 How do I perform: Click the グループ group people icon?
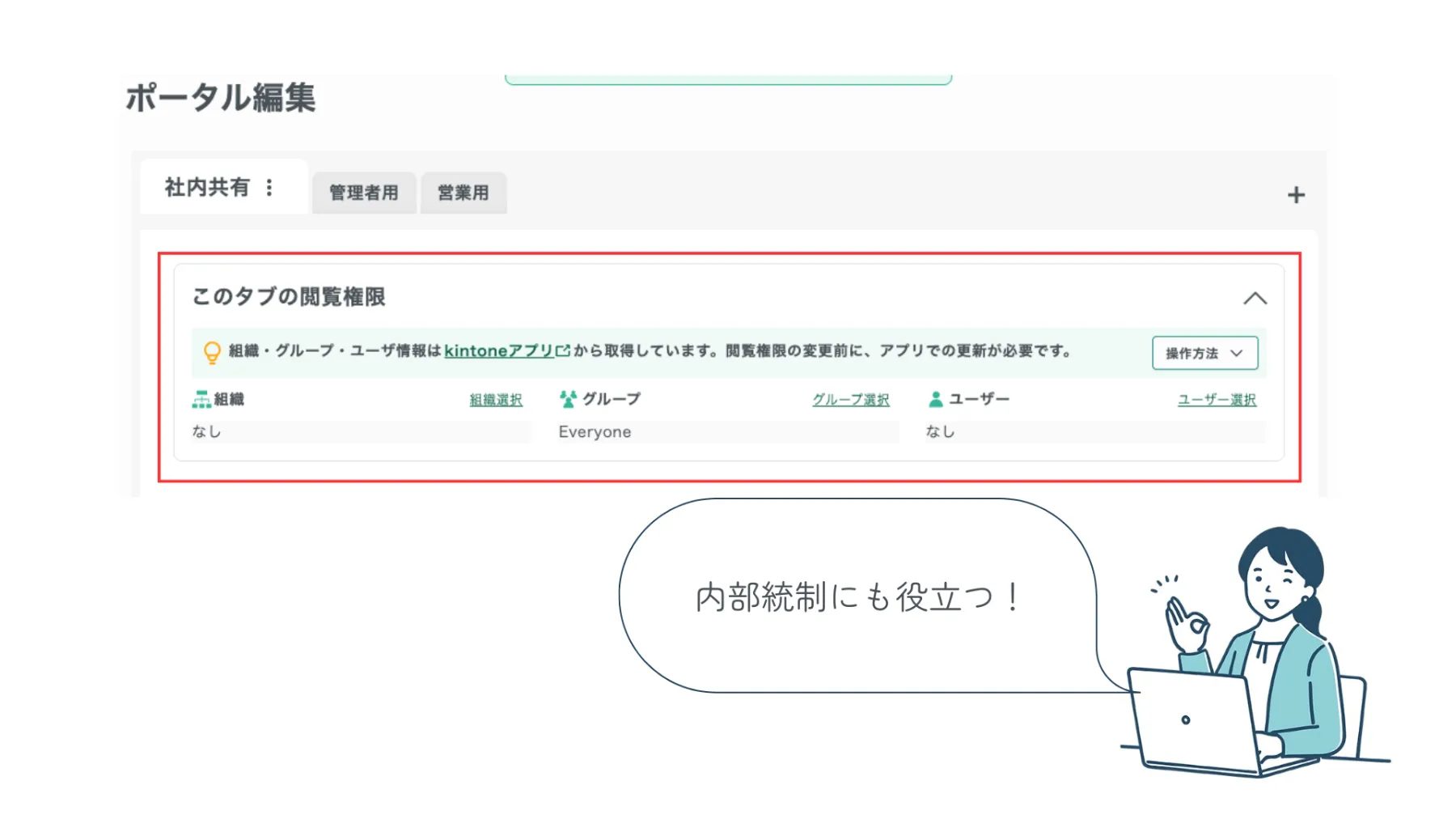568,399
